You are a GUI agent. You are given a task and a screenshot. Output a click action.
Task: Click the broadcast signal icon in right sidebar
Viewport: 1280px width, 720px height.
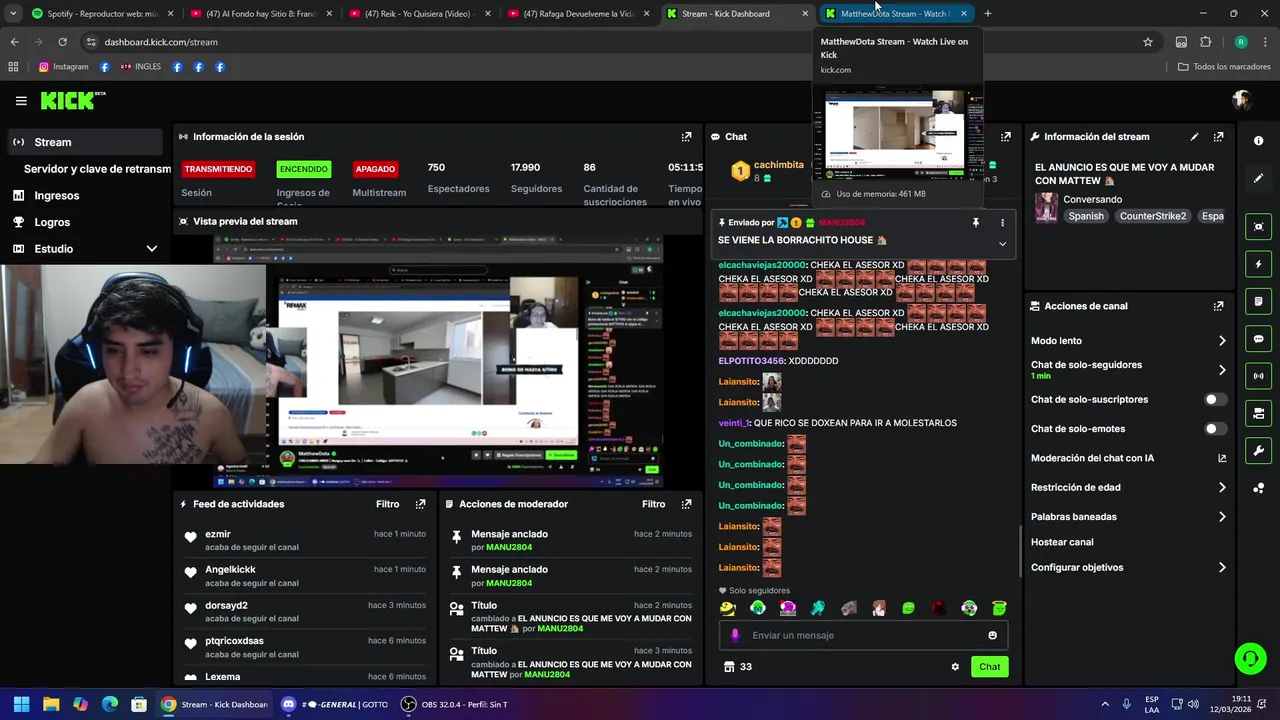pyautogui.click(x=1258, y=376)
